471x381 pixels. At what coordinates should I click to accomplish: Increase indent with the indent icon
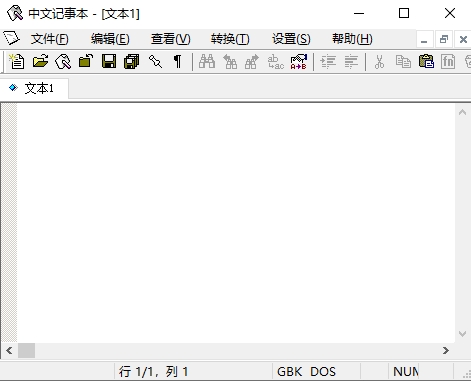coord(328,62)
